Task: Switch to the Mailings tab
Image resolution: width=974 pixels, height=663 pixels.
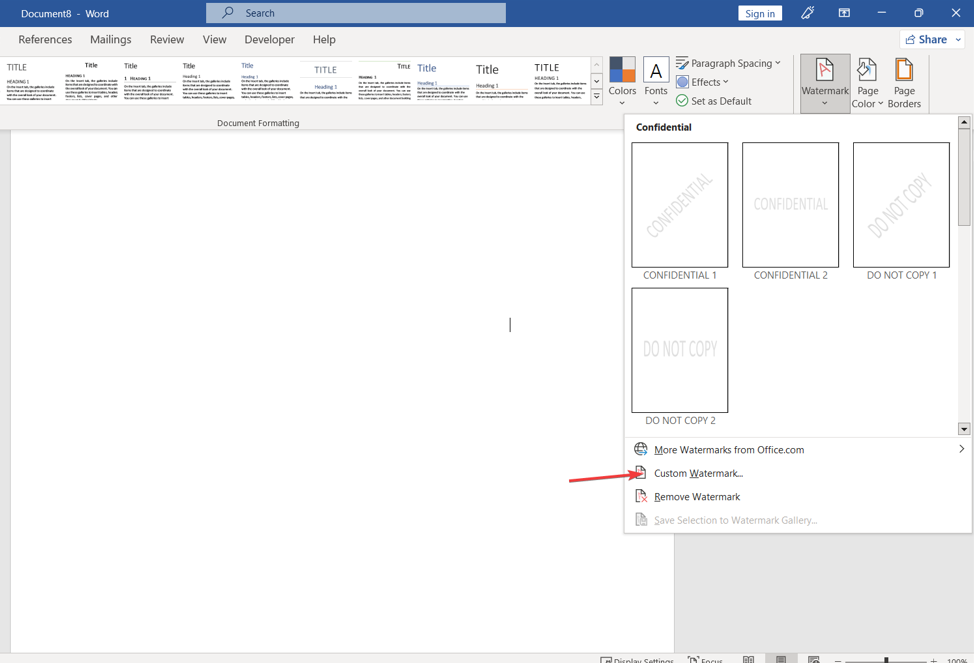Action: (x=111, y=39)
